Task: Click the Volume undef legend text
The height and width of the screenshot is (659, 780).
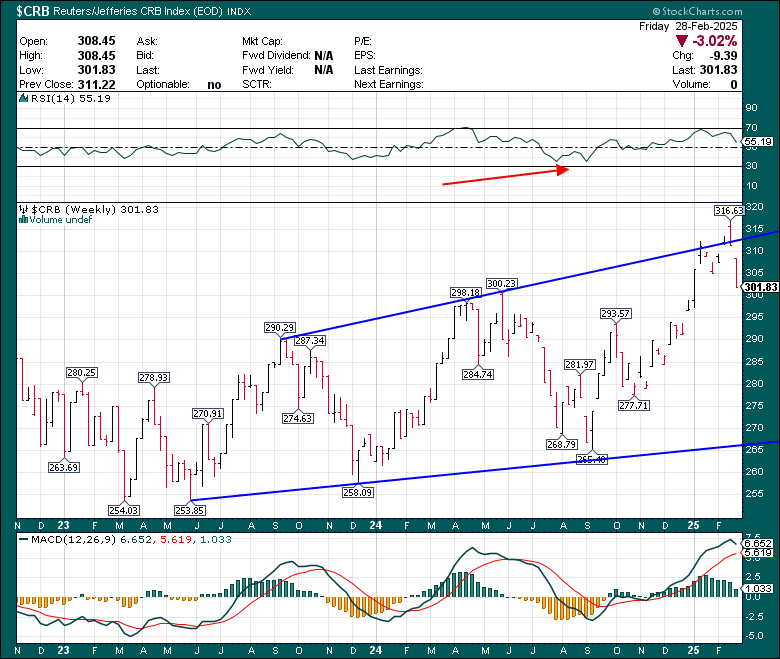Action: coord(61,220)
